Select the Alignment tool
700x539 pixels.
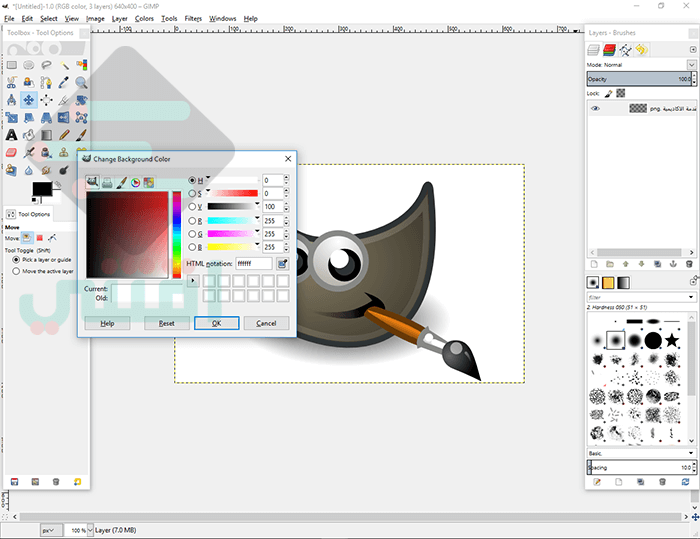point(46,100)
